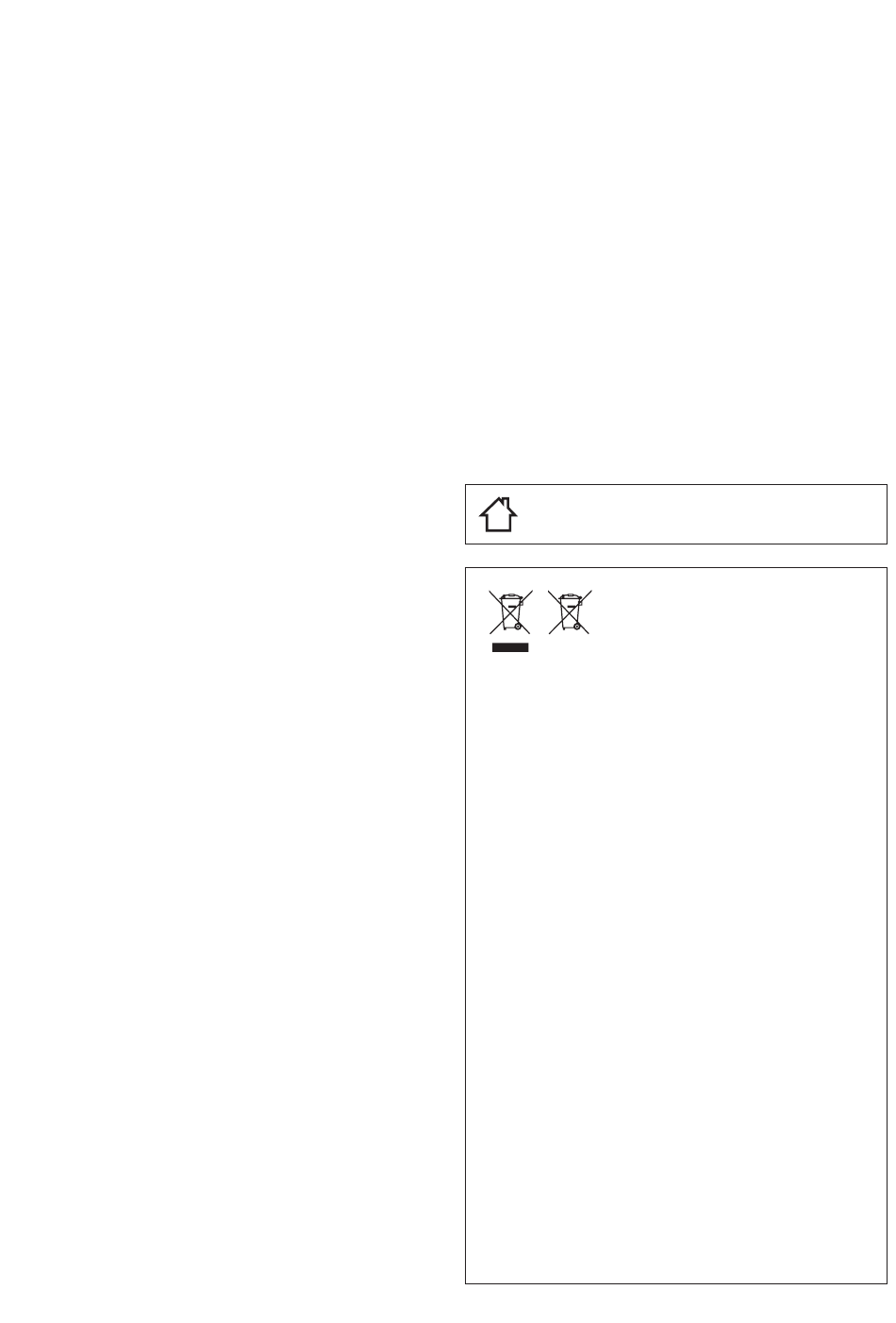This screenshot has width=896, height=1323.
Task: Click the solid black bar under the bin
Action: tap(510, 647)
